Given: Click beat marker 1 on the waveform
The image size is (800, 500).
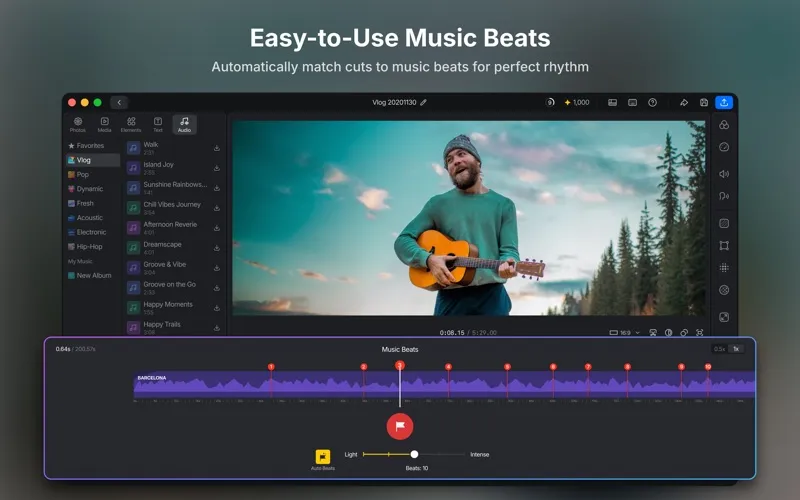Looking at the screenshot, I should (x=271, y=367).
